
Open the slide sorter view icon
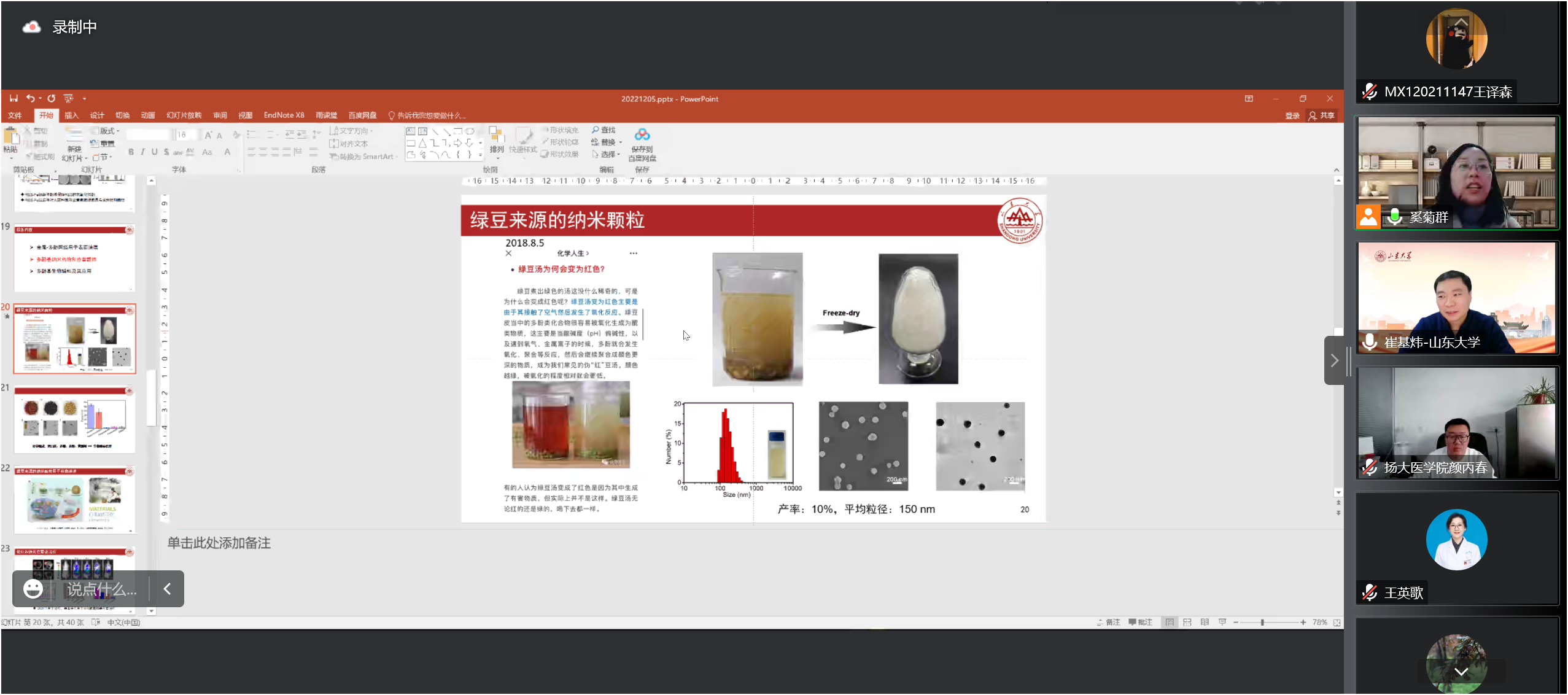(1187, 622)
